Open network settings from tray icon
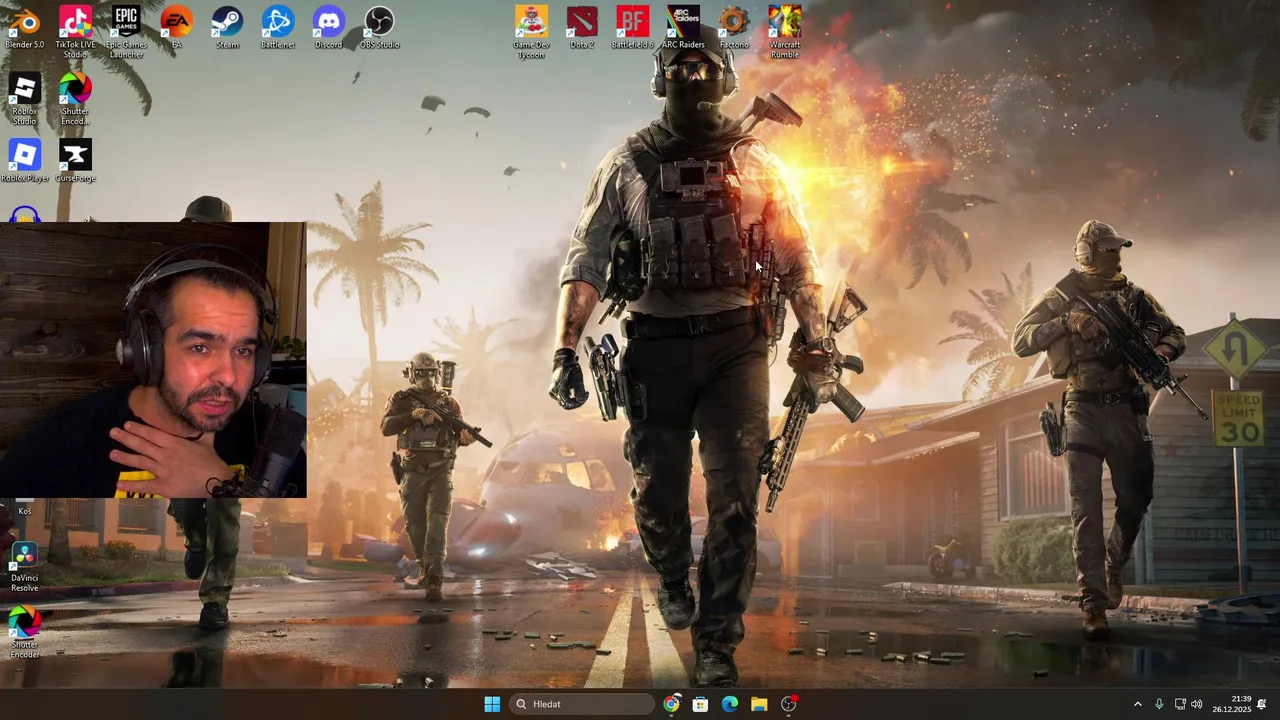 [x=1180, y=704]
